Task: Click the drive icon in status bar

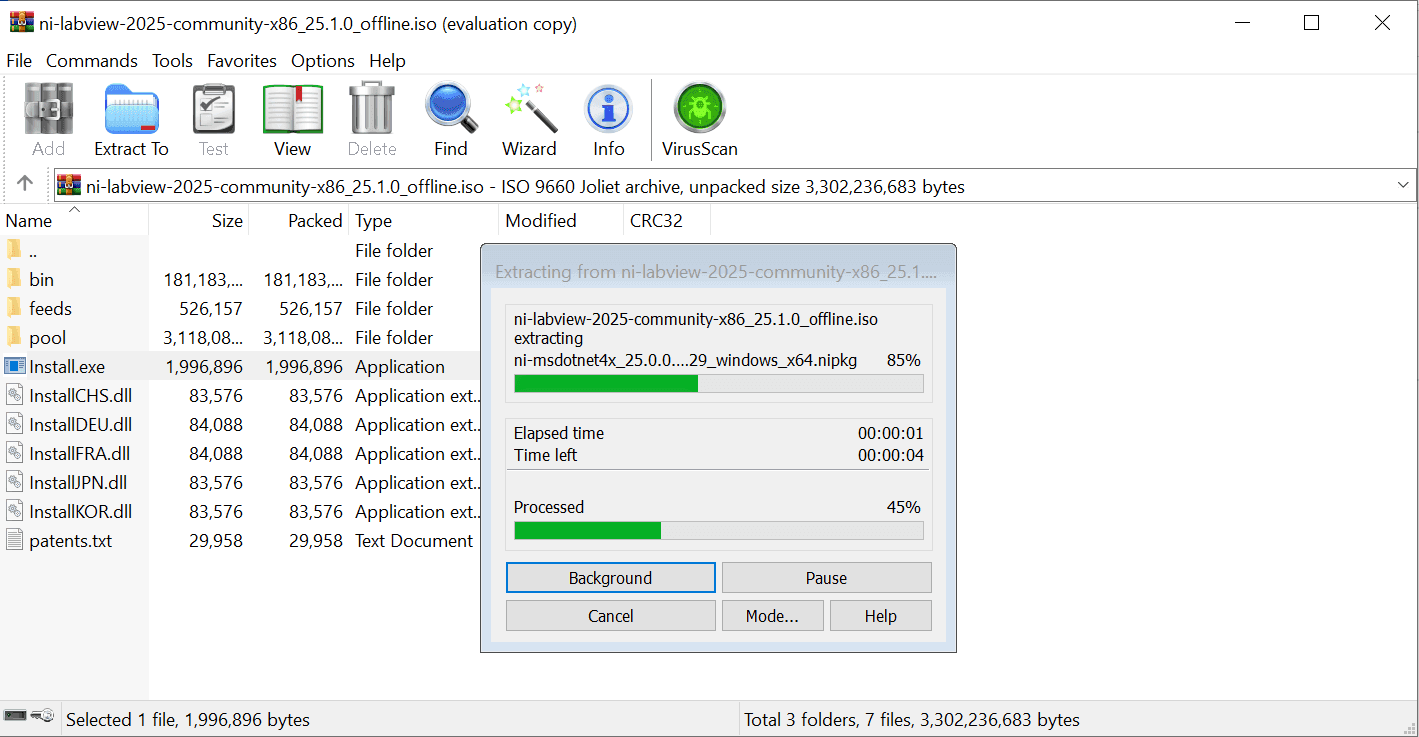Action: tap(15, 716)
